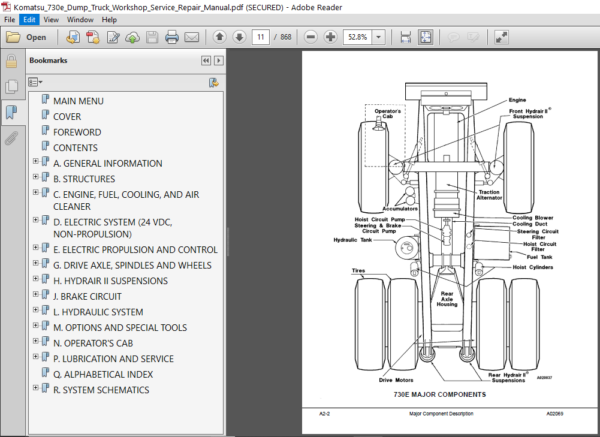The height and width of the screenshot is (437, 600).
Task: Expand G. DRIVE AXLE bookmark node
Action: 35,263
